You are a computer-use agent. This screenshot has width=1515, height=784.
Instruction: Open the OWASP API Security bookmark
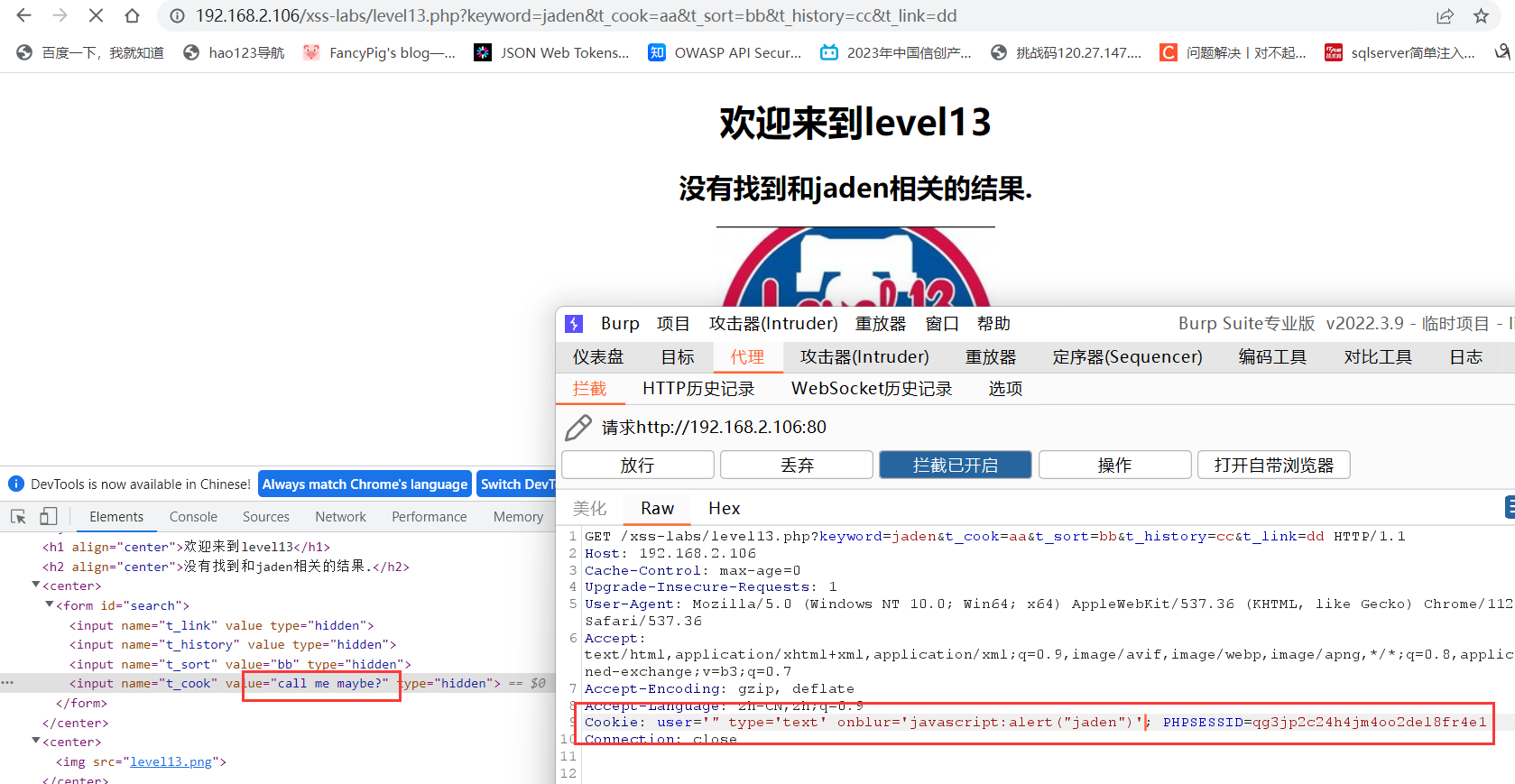(725, 52)
